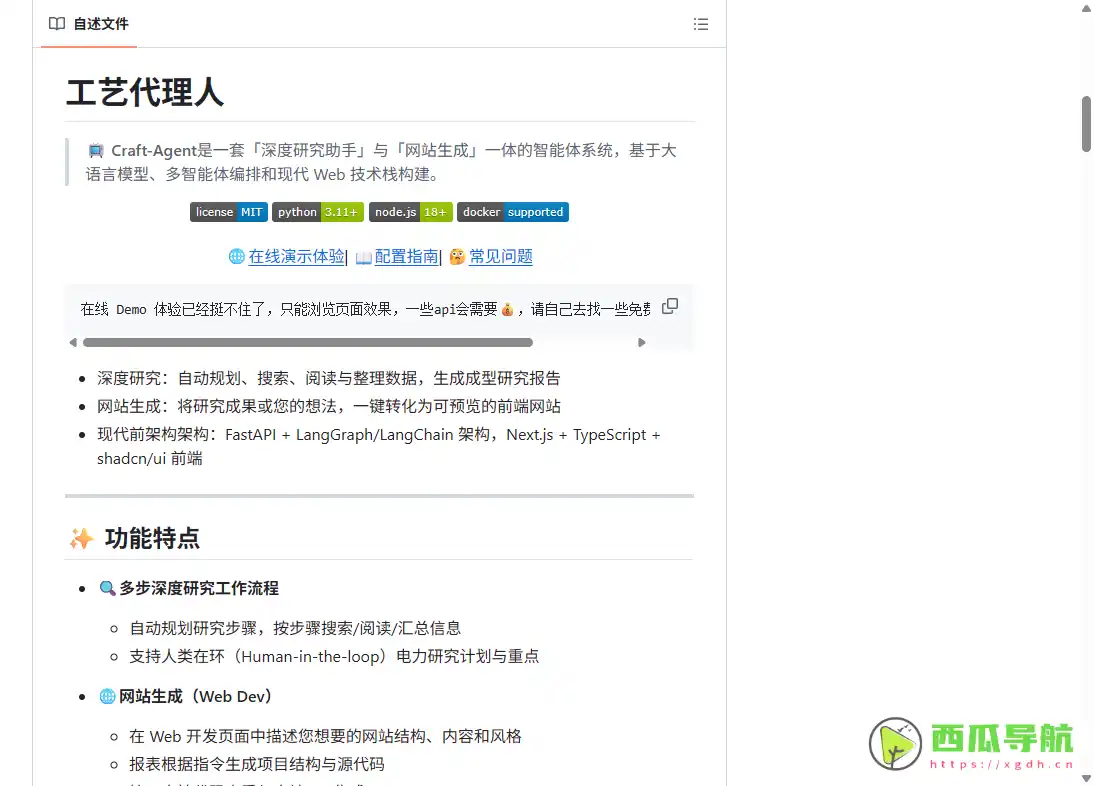Viewport: 1094px width, 786px height.
Task: Open the 在线演示体验 link
Action: pos(295,257)
